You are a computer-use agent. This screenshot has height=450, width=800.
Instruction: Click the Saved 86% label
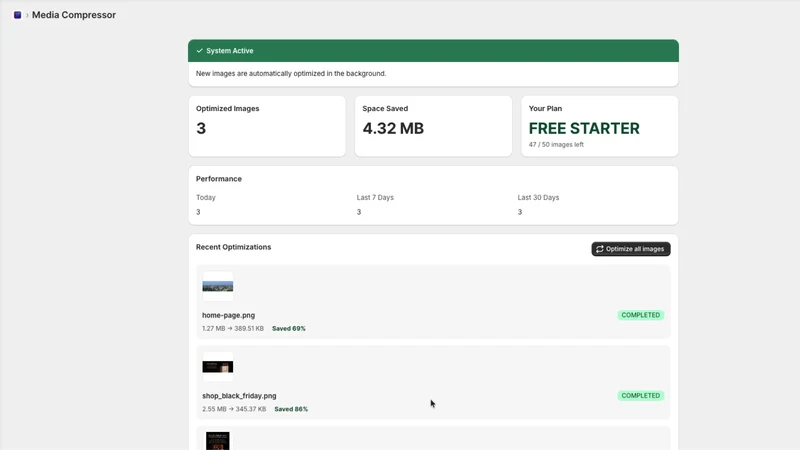[x=291, y=409]
